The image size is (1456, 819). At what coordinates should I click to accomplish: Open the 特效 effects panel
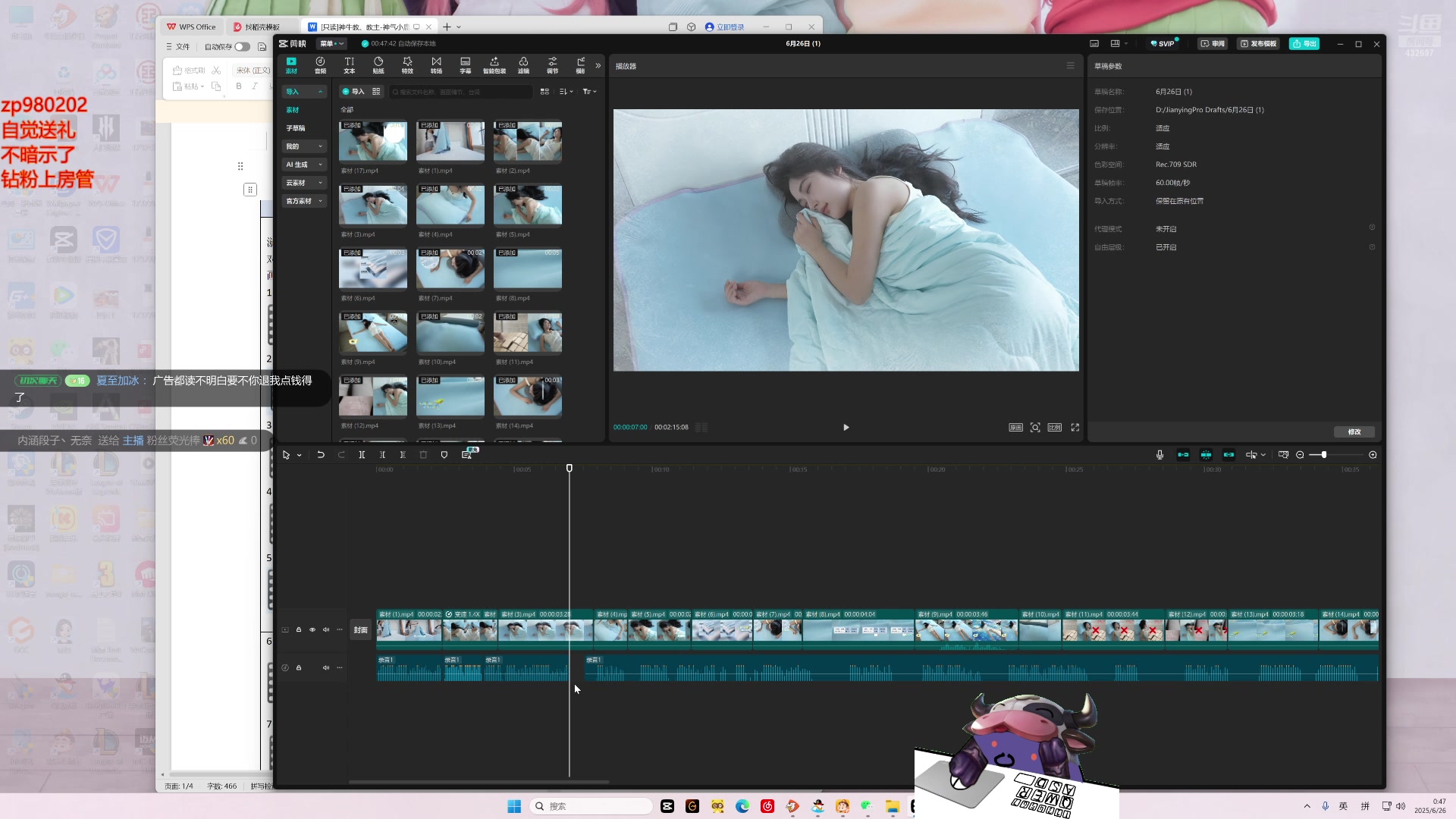(407, 65)
